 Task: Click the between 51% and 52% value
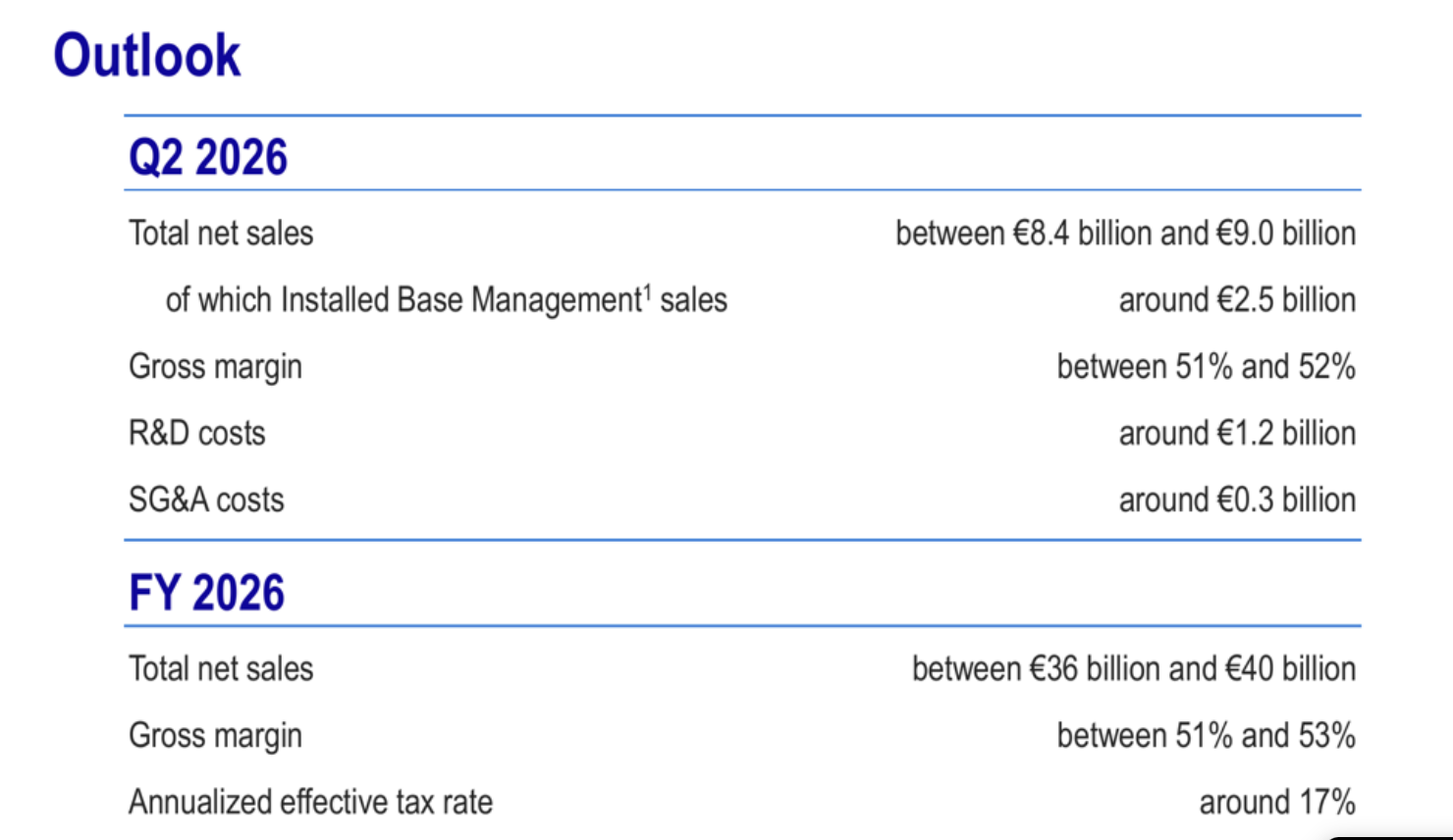[1206, 367]
